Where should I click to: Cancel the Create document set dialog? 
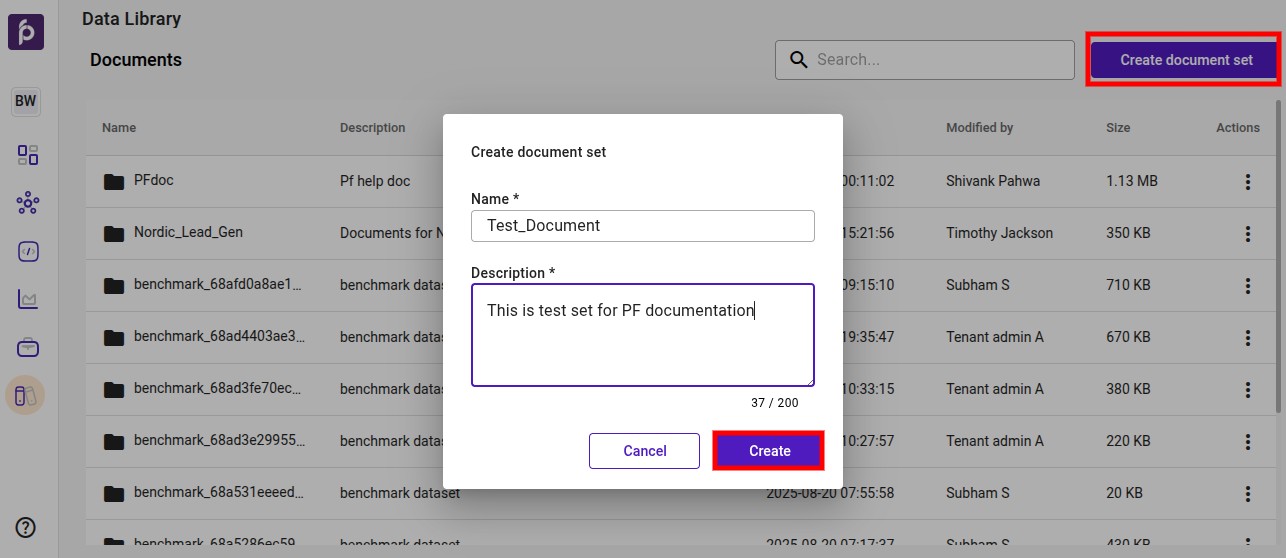pyautogui.click(x=644, y=451)
